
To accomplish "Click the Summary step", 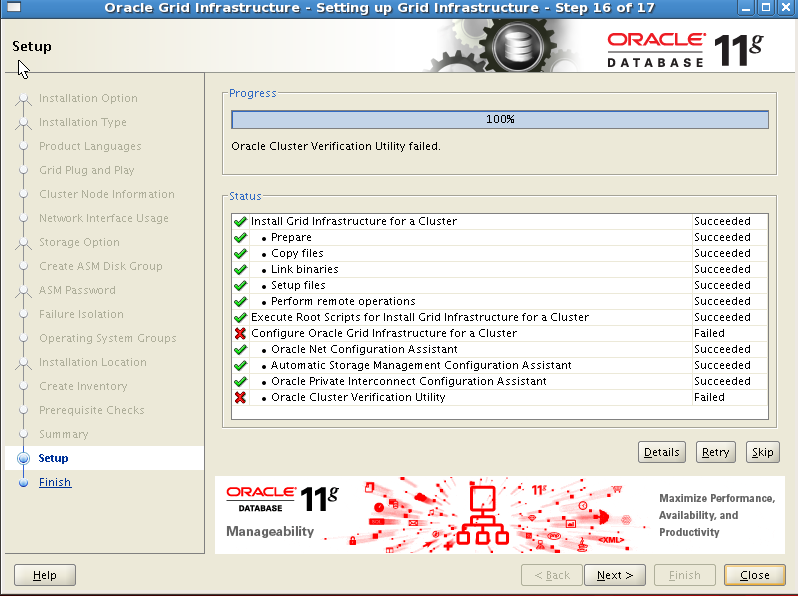I will [x=64, y=434].
